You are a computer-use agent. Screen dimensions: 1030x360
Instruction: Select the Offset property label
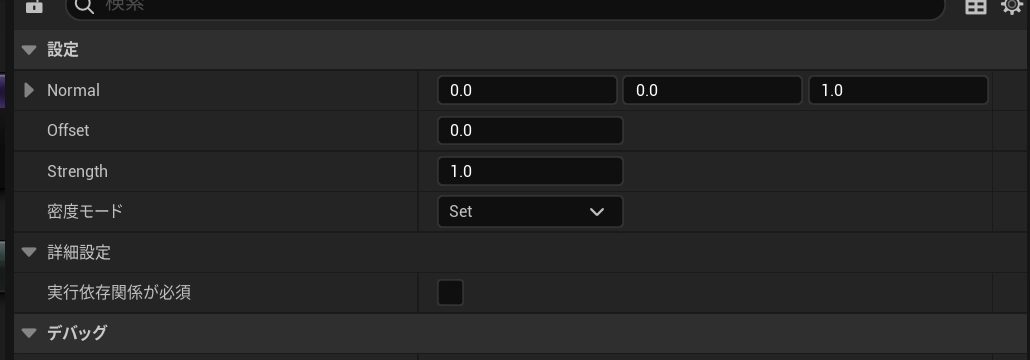pyautogui.click(x=68, y=131)
